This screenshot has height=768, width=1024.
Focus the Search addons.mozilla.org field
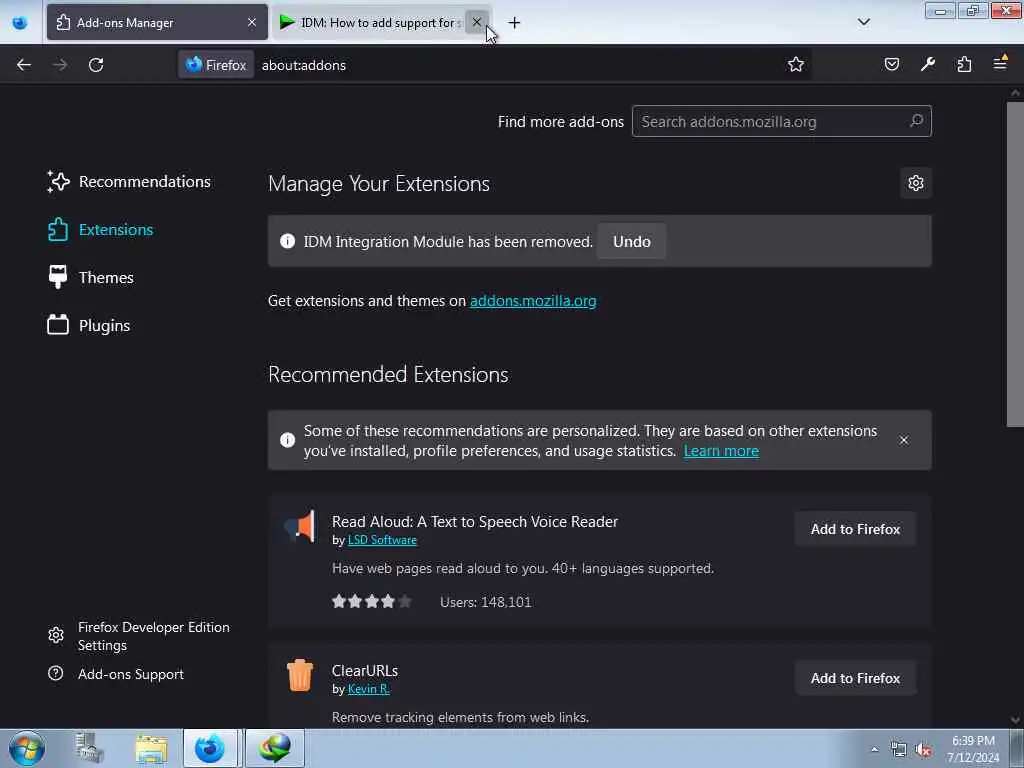(782, 121)
